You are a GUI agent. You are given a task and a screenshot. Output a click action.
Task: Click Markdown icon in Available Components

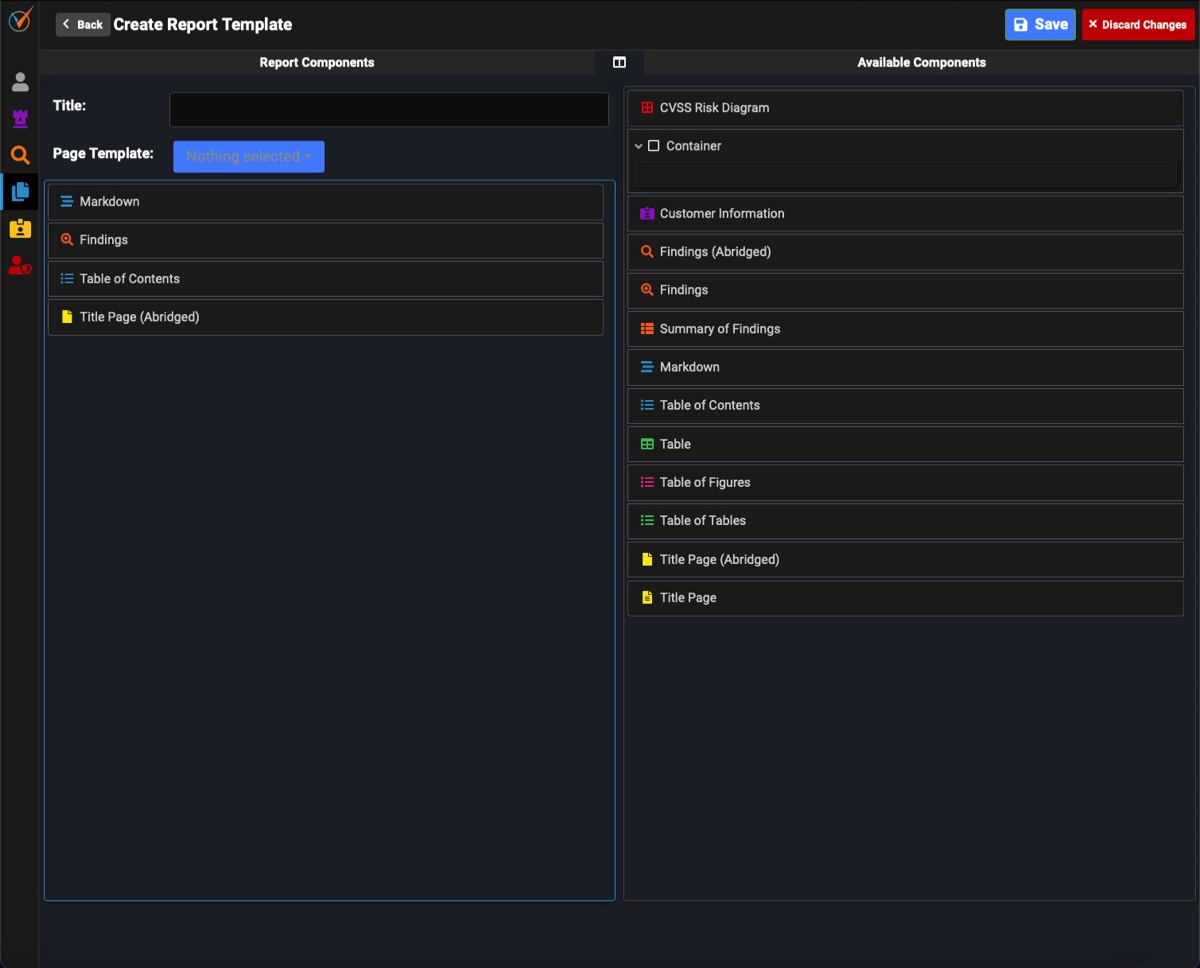(647, 367)
